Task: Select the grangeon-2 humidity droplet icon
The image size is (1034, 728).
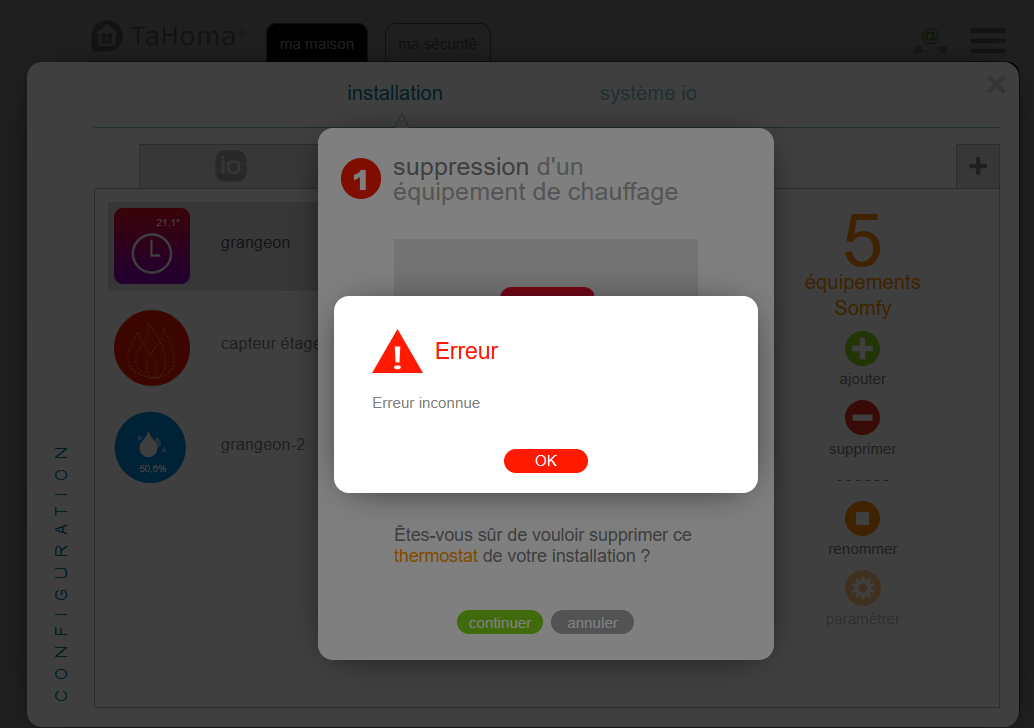Action: click(150, 448)
